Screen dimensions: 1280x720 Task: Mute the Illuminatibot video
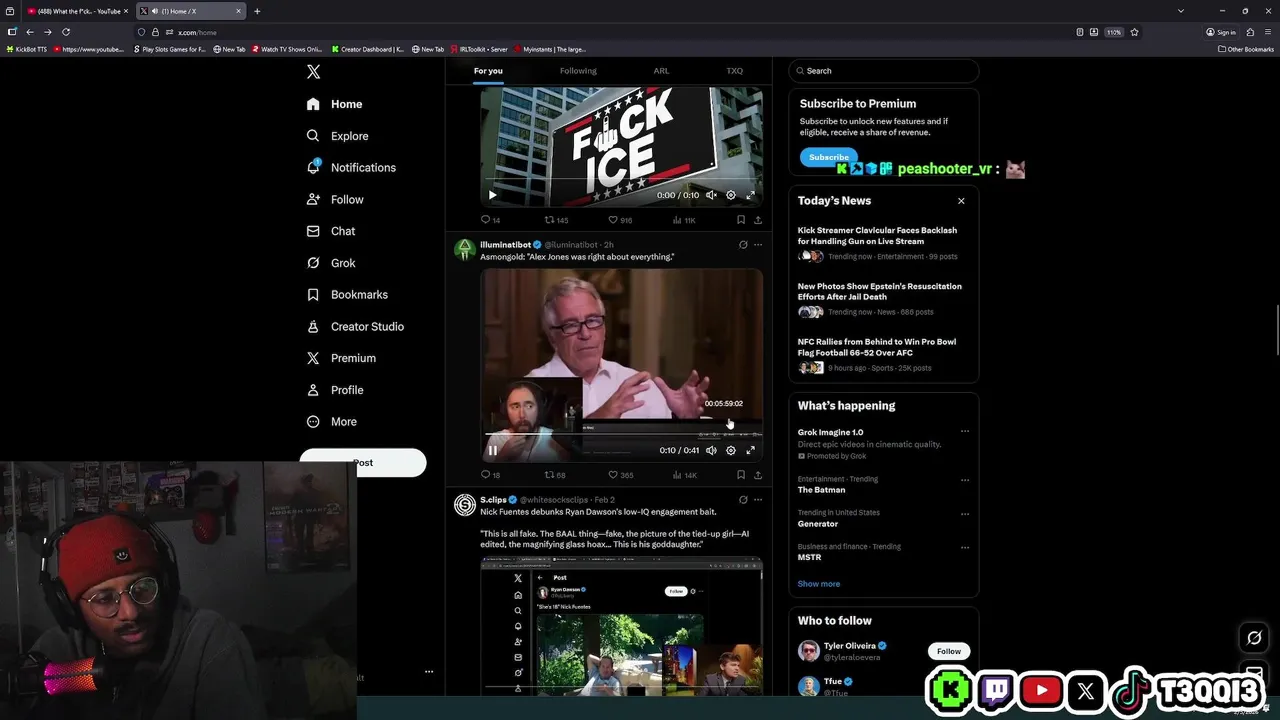(711, 450)
